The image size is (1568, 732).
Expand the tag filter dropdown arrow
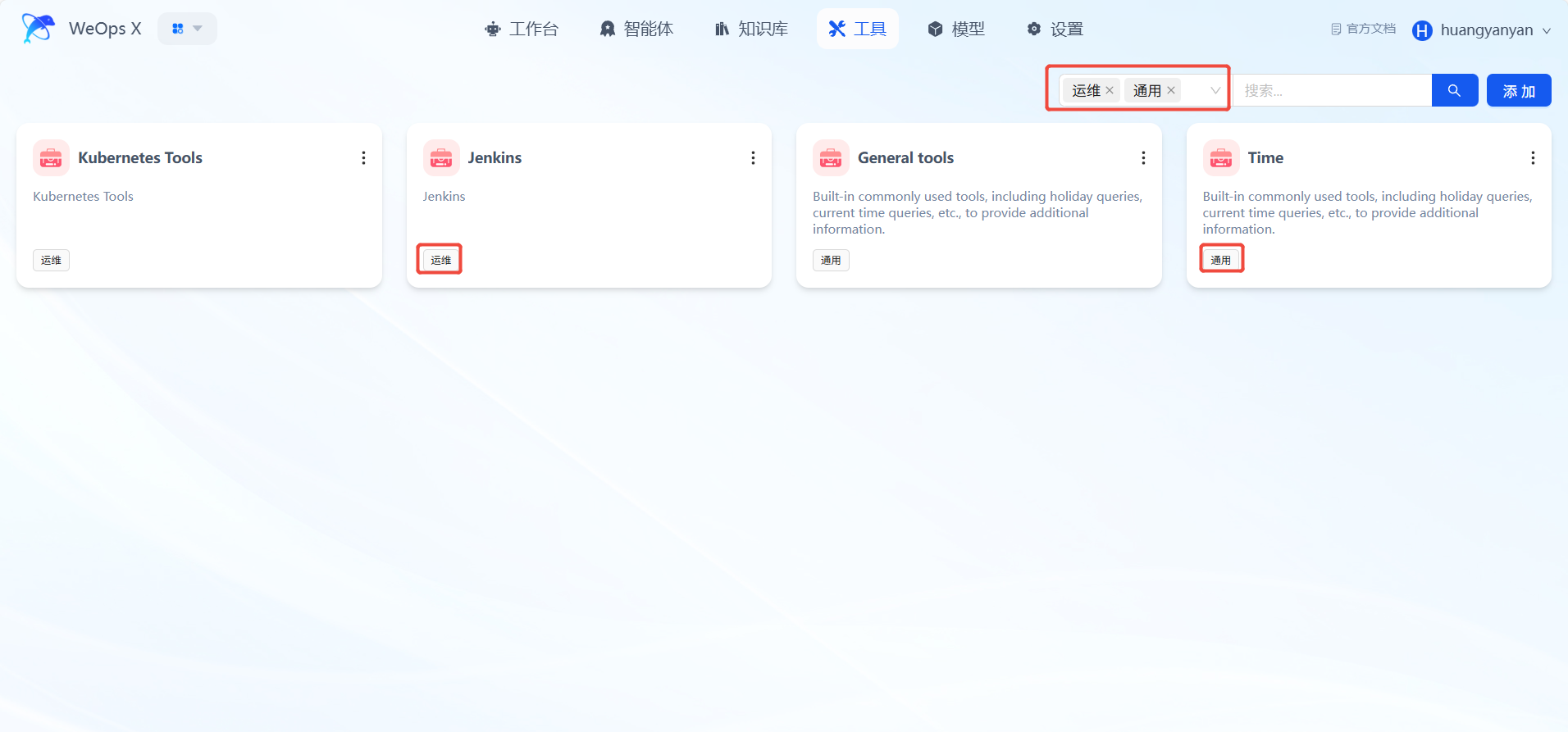pos(1215,90)
